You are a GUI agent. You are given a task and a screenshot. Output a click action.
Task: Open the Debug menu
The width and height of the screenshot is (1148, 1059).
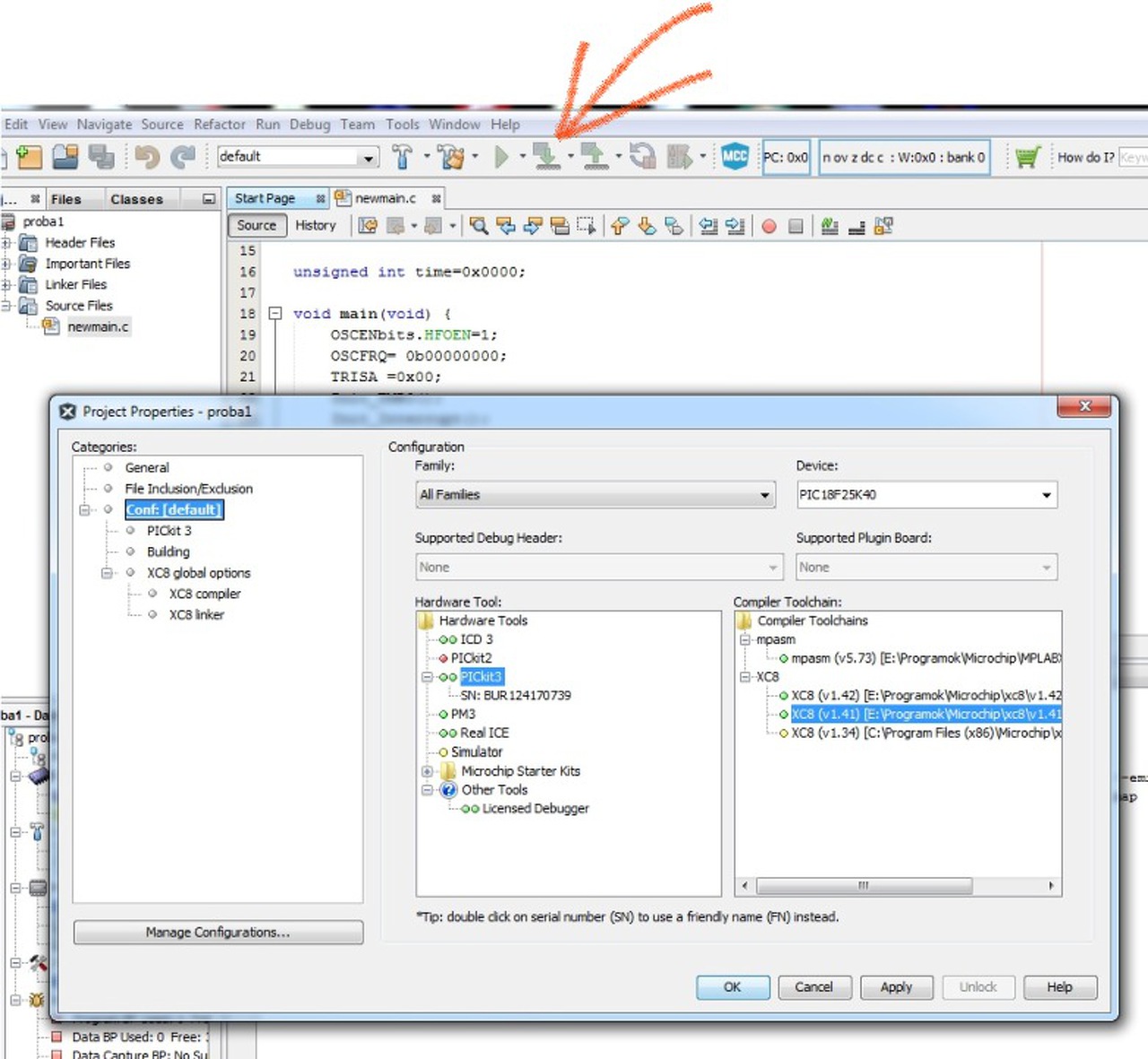[310, 125]
